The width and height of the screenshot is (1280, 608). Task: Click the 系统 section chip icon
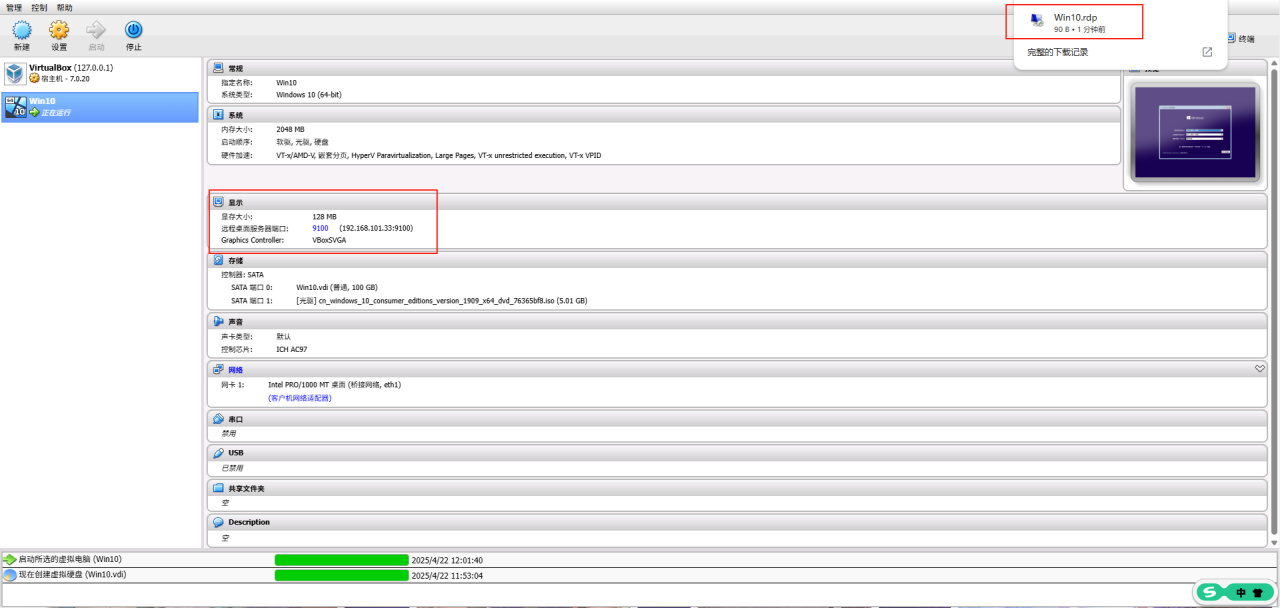coord(218,115)
